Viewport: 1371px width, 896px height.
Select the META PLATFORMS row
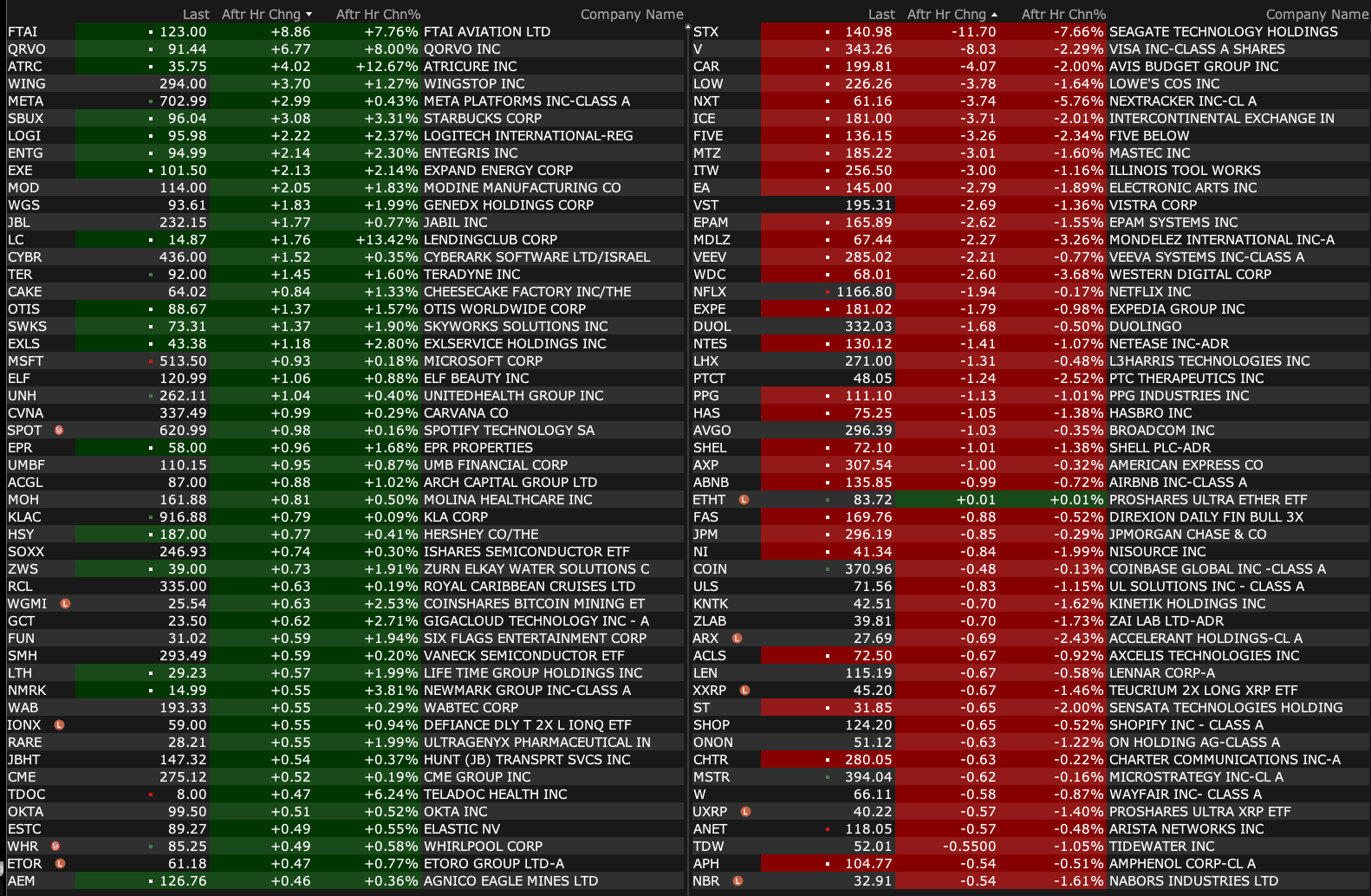click(526, 101)
